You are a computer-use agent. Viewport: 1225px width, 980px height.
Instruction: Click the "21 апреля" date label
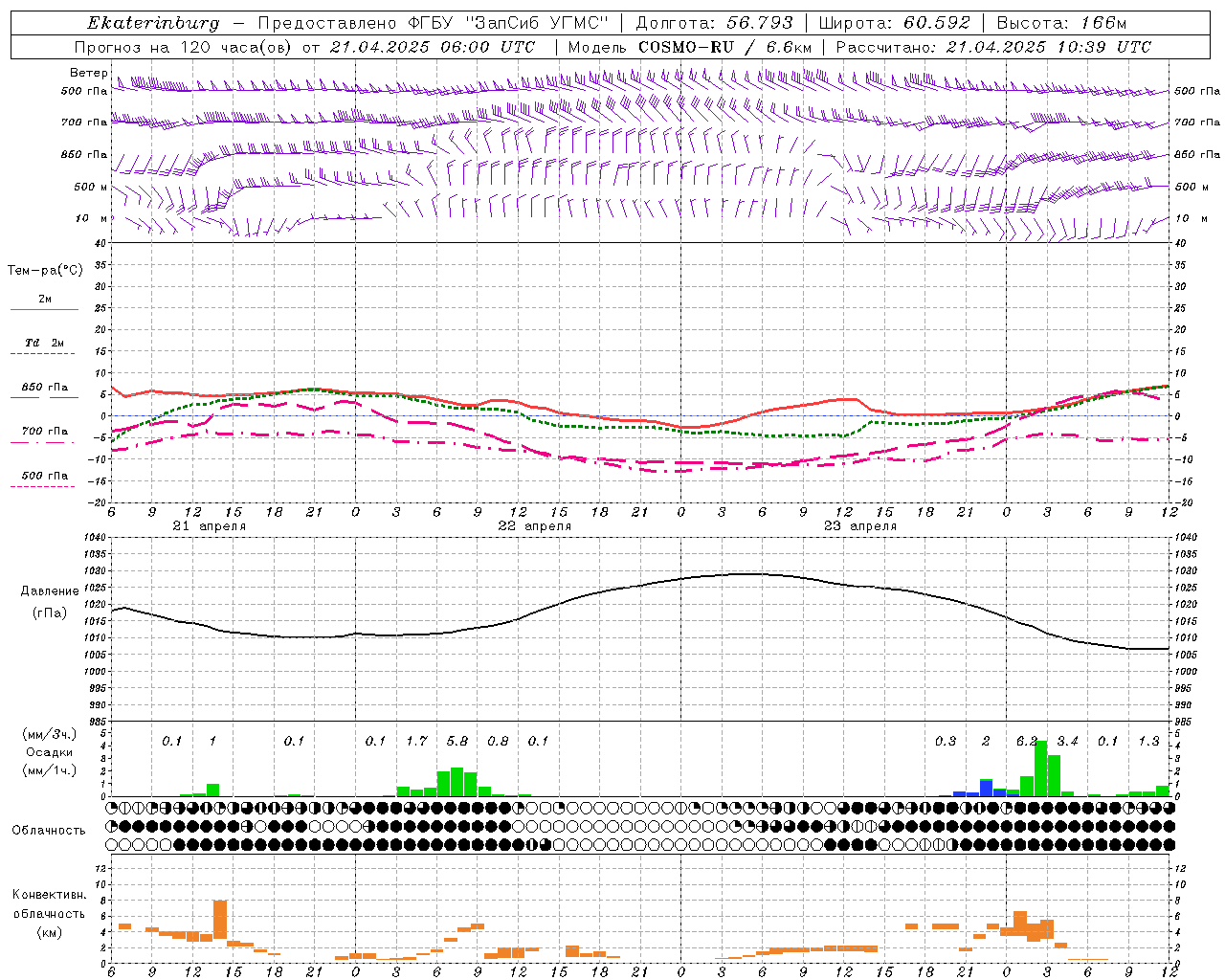pyautogui.click(x=209, y=526)
